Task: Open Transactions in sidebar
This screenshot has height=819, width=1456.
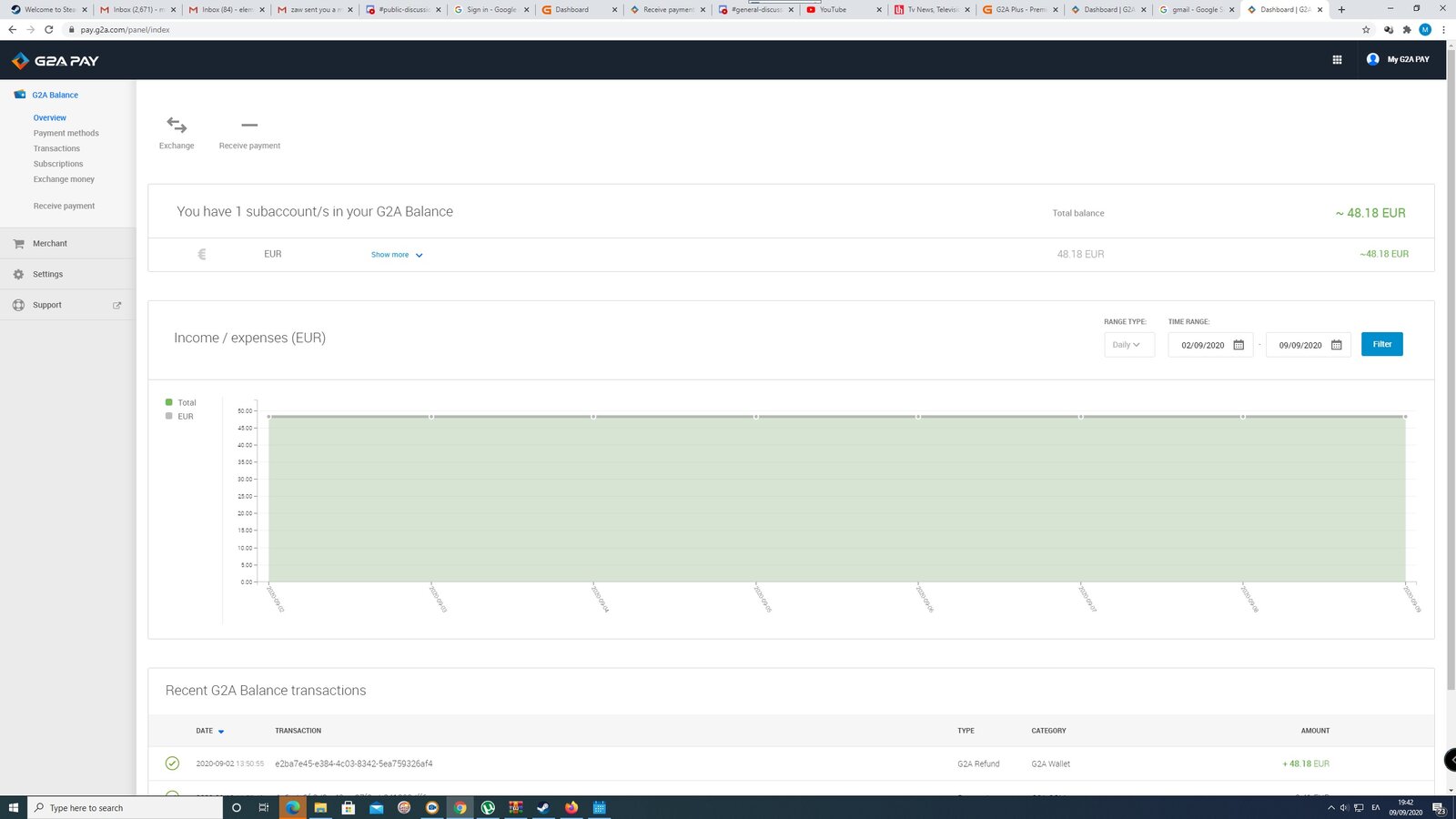Action: 56,149
